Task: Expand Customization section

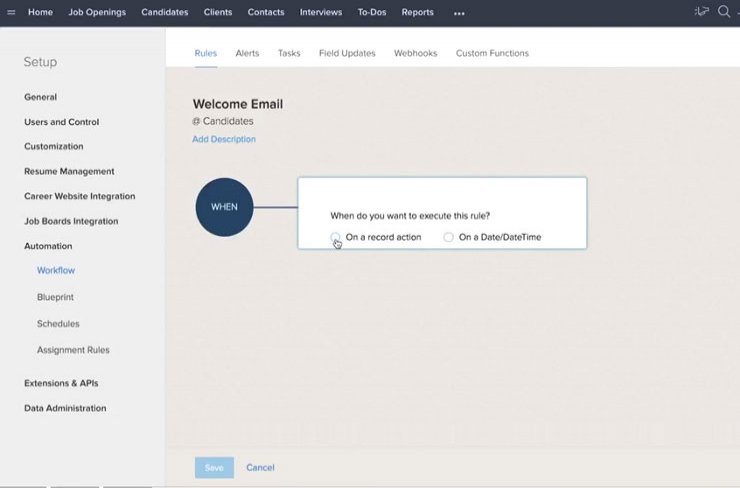Action: tap(54, 147)
